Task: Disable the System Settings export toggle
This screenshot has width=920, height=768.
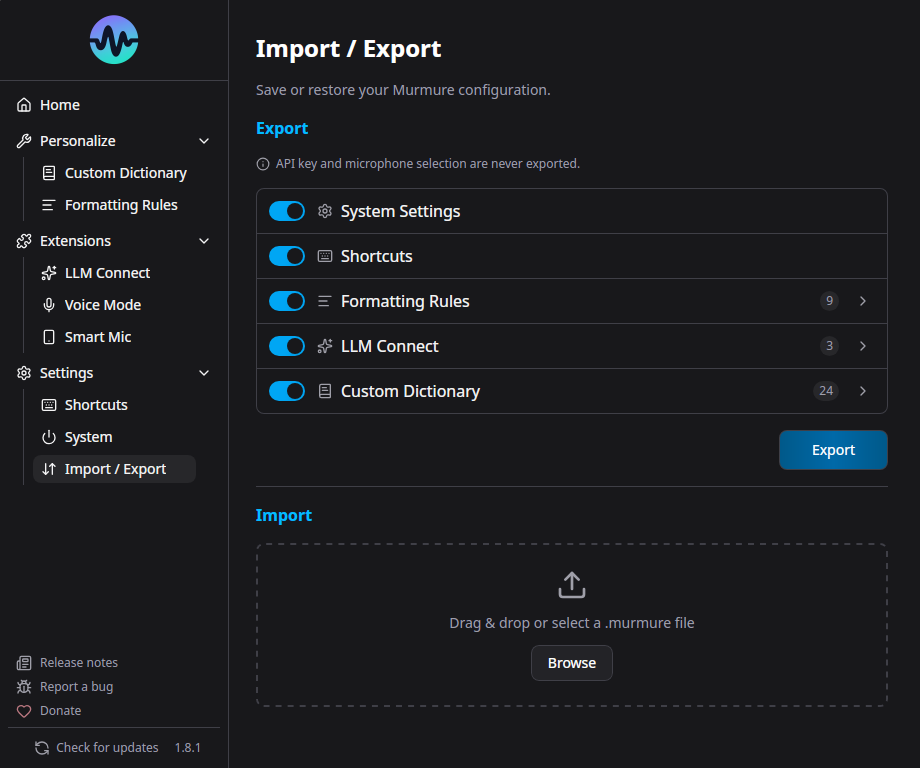Action: (x=286, y=211)
